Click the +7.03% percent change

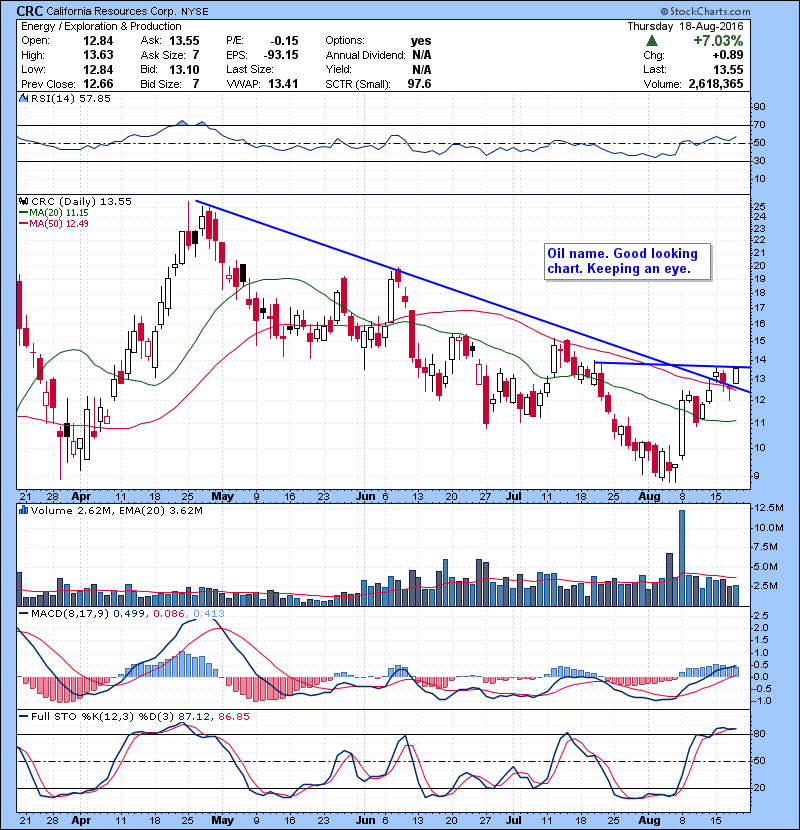pyautogui.click(x=718, y=41)
